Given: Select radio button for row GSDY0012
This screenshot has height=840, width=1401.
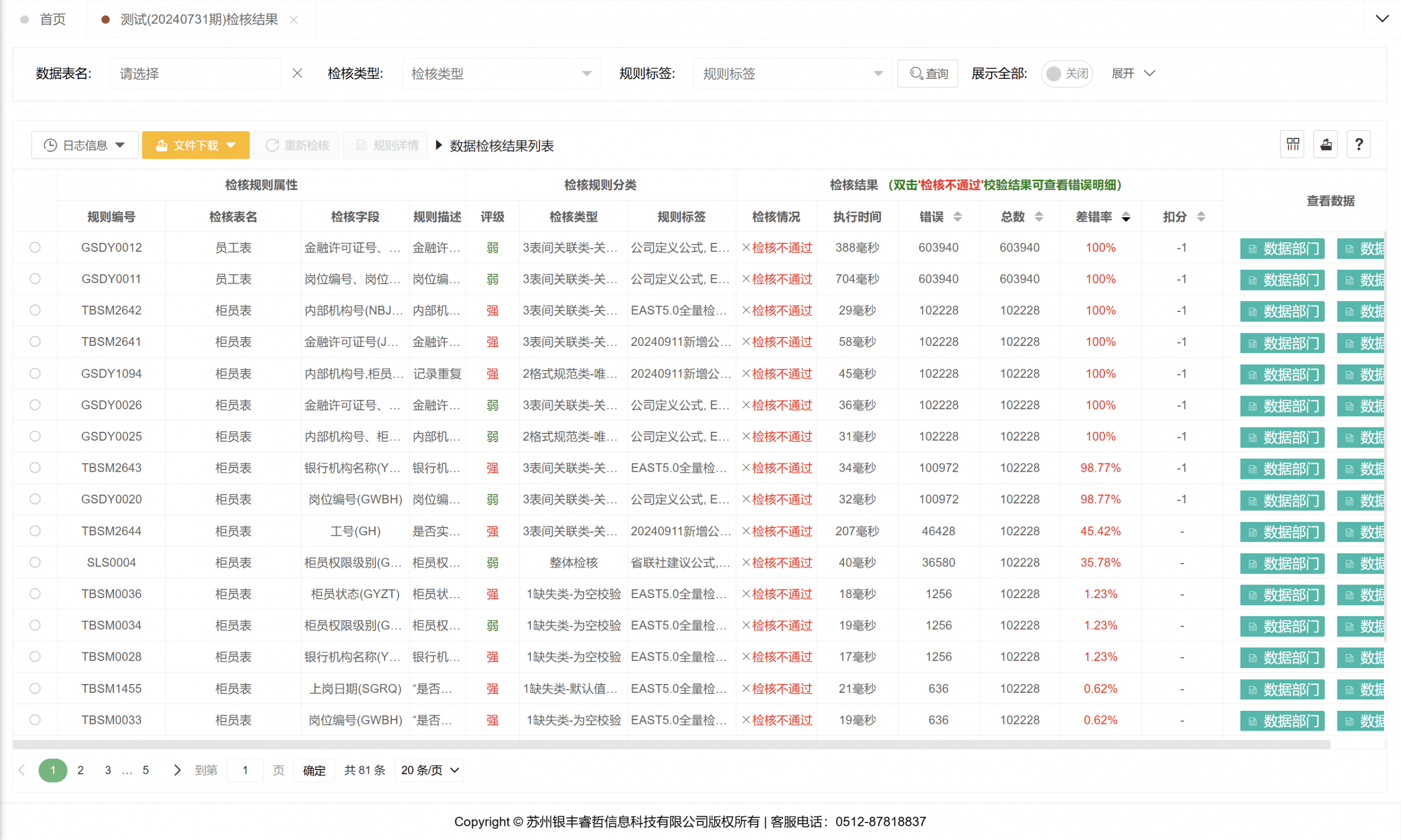Looking at the screenshot, I should [x=35, y=247].
